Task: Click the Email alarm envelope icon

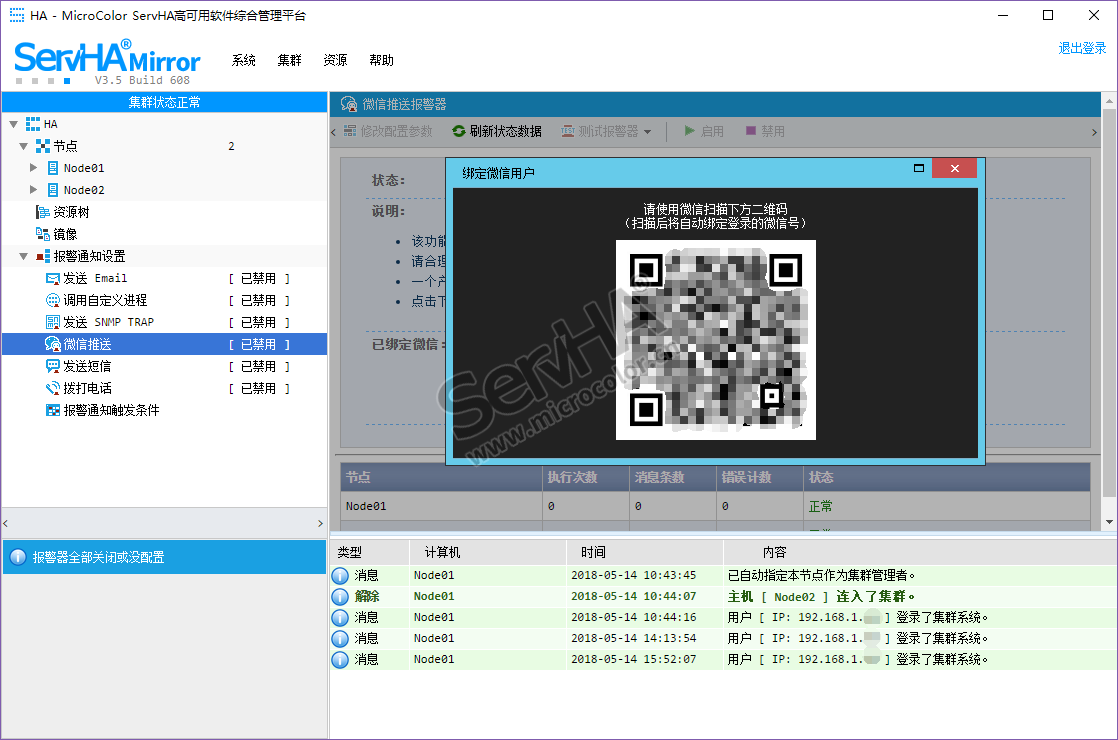Action: (x=53, y=278)
